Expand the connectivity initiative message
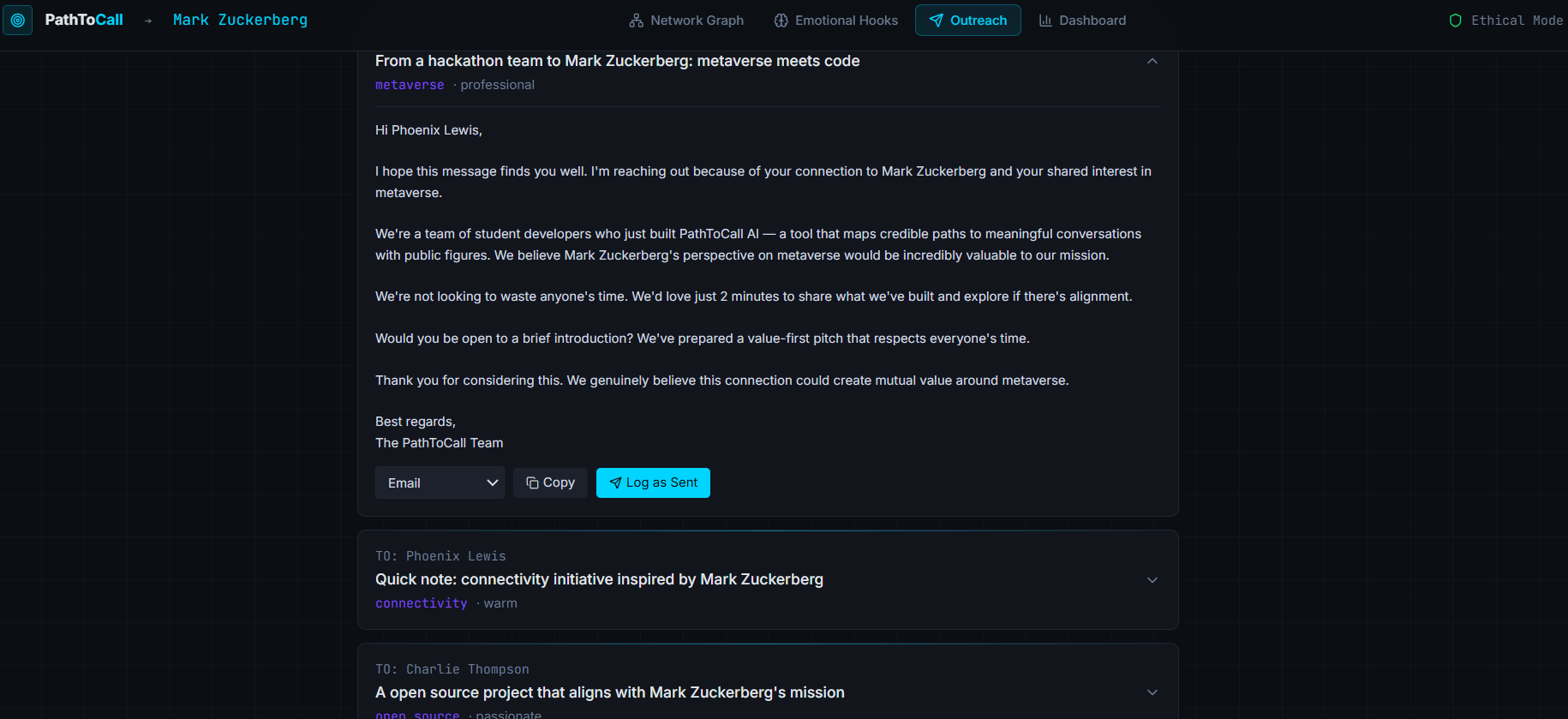Image resolution: width=1568 pixels, height=719 pixels. click(1152, 580)
